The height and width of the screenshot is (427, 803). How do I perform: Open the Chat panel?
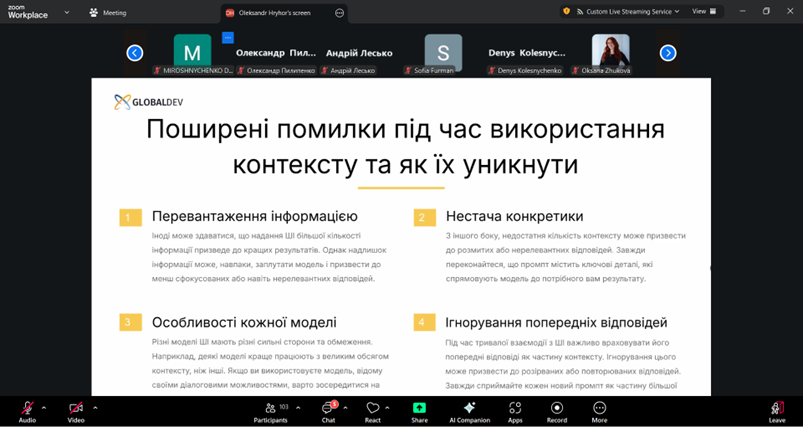(x=327, y=408)
